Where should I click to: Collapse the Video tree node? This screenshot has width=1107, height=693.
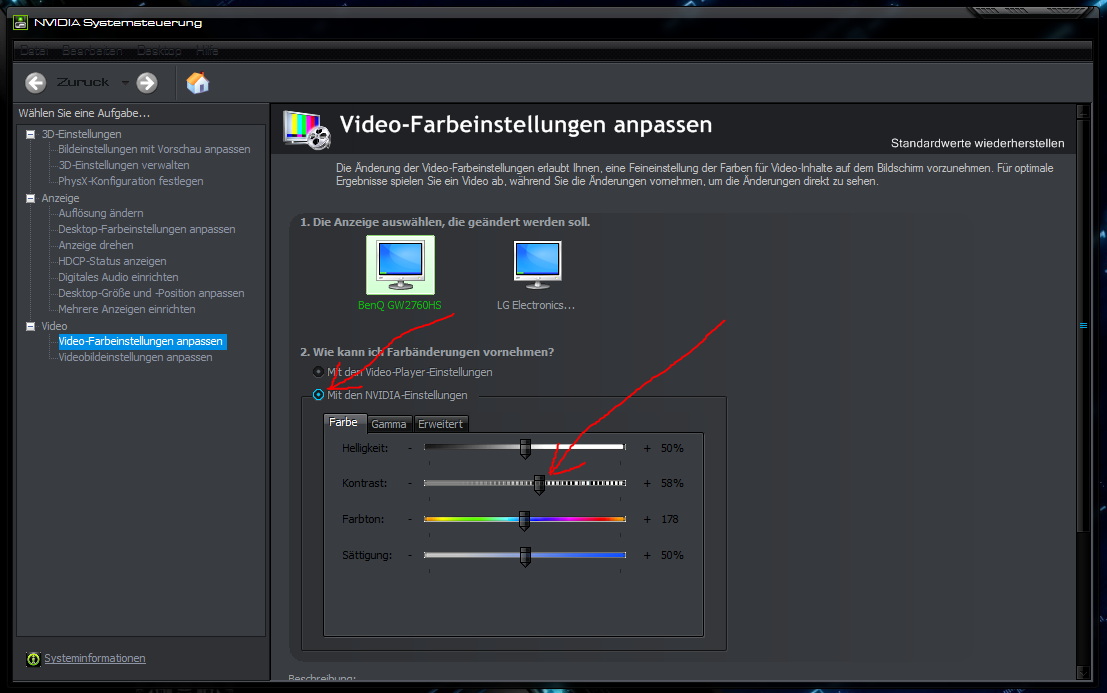click(30, 326)
